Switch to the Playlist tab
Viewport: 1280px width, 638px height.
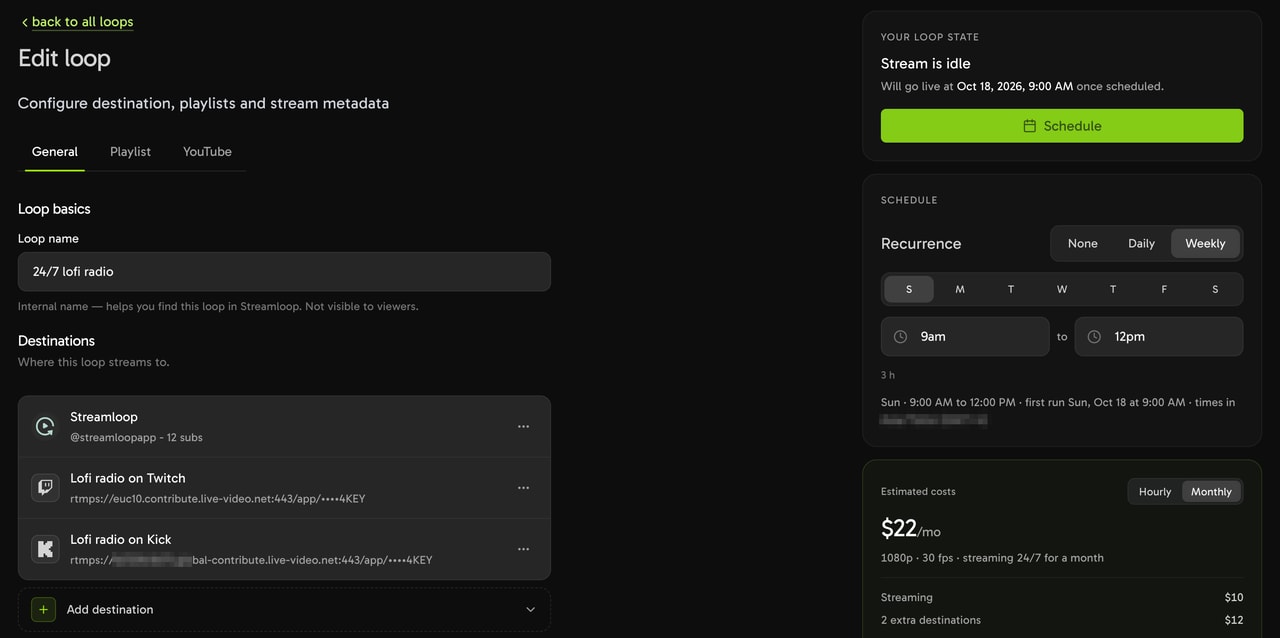(x=130, y=152)
